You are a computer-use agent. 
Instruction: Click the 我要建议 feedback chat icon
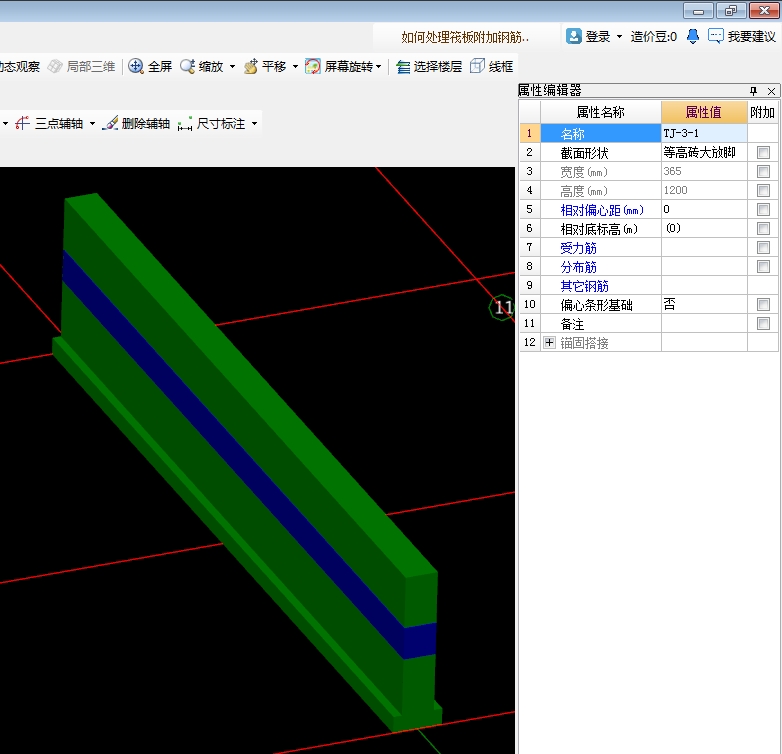[x=716, y=36]
